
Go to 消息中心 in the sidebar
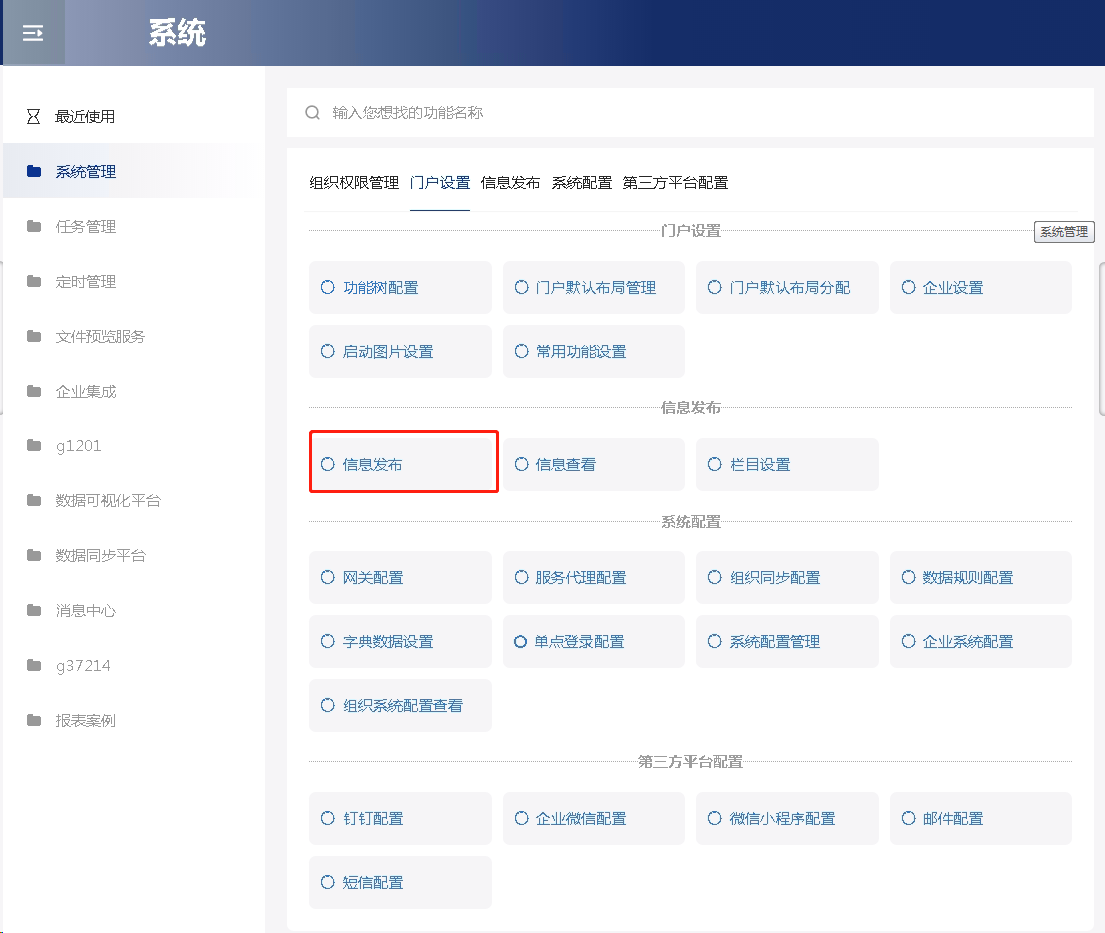click(x=132, y=610)
